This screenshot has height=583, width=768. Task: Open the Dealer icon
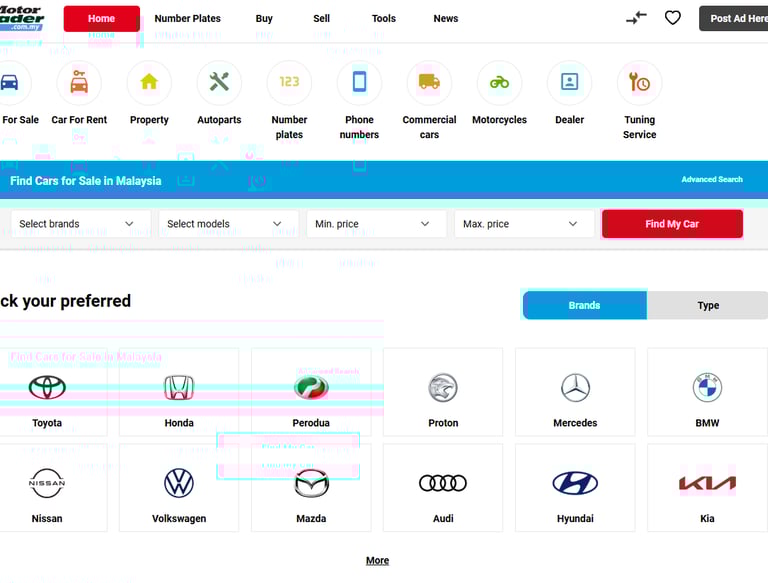point(569,82)
